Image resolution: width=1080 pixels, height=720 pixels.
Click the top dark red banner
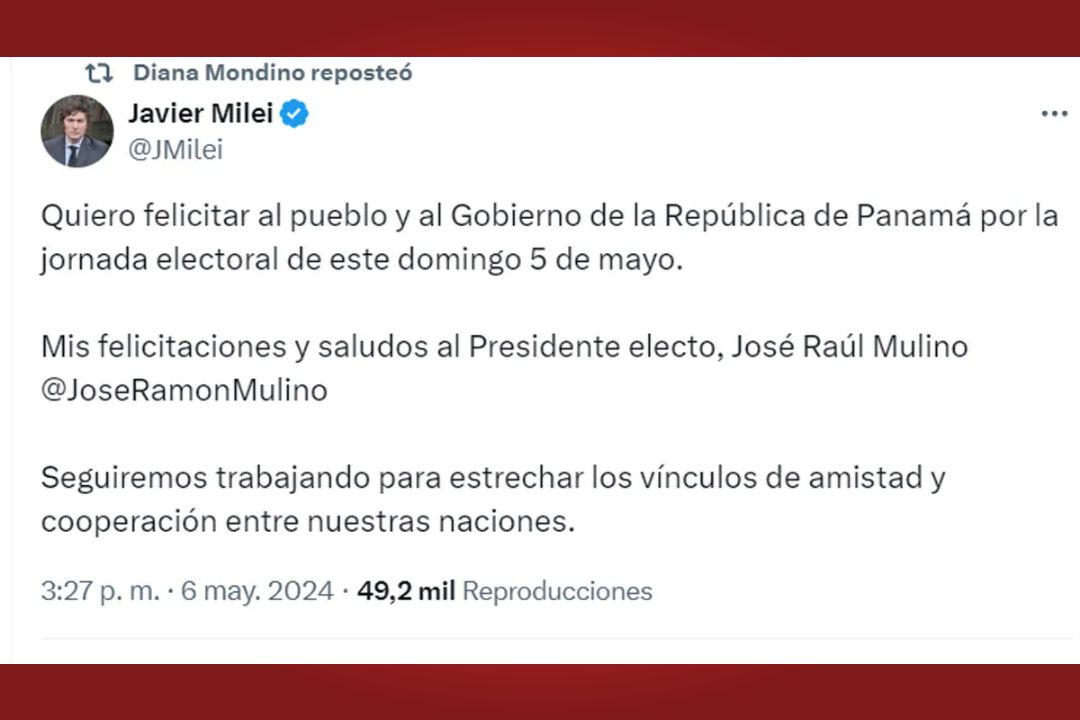pyautogui.click(x=540, y=28)
